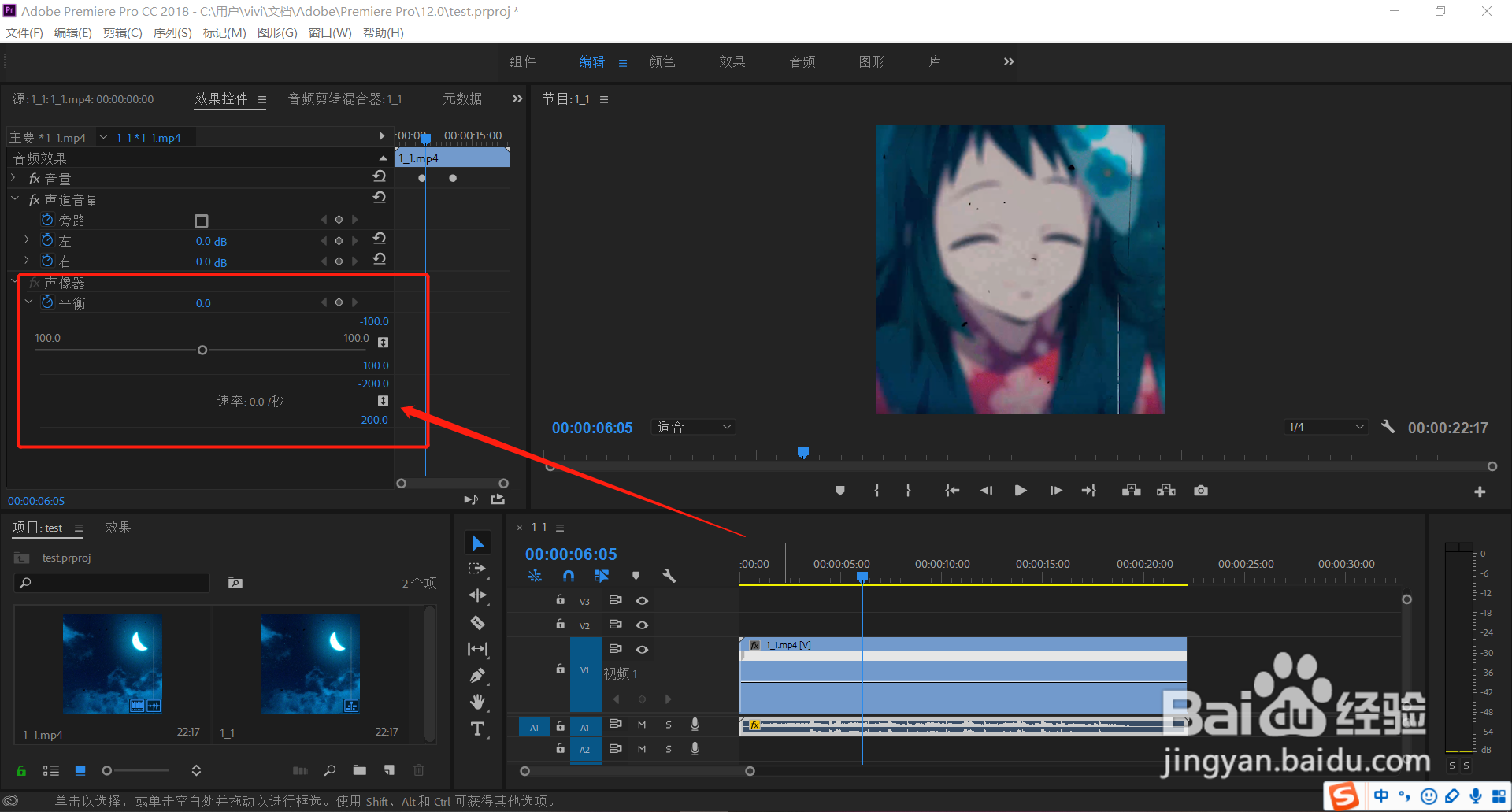Click the Balance value 0.0

[x=203, y=303]
